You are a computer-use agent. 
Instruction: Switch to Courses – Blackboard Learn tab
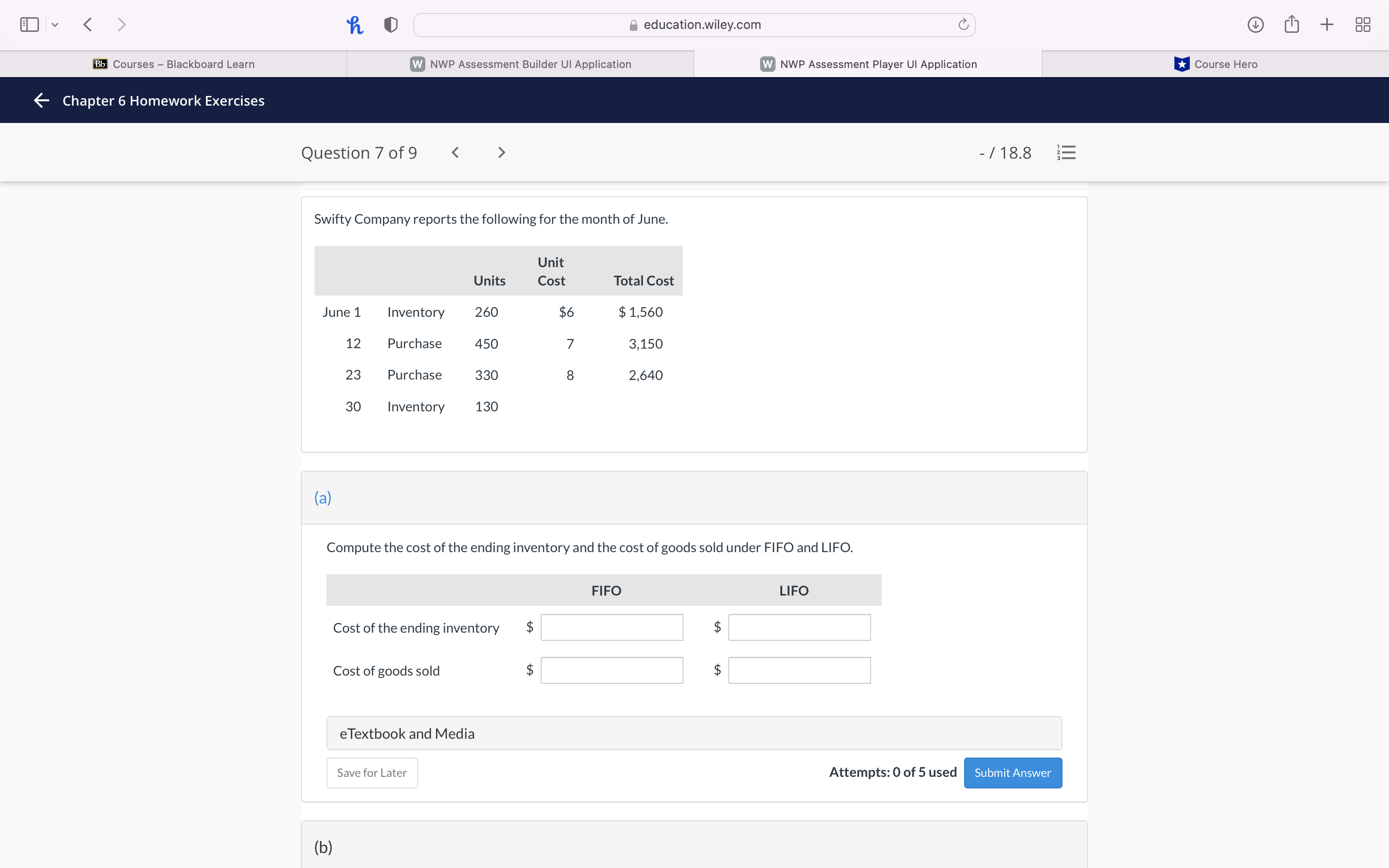pyautogui.click(x=173, y=64)
